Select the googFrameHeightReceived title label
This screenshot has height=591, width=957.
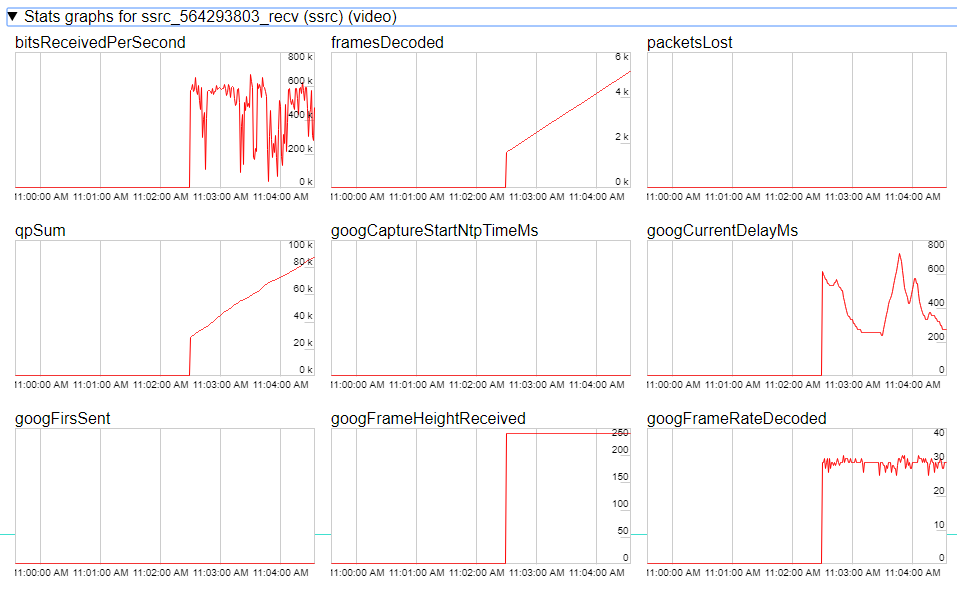428,418
